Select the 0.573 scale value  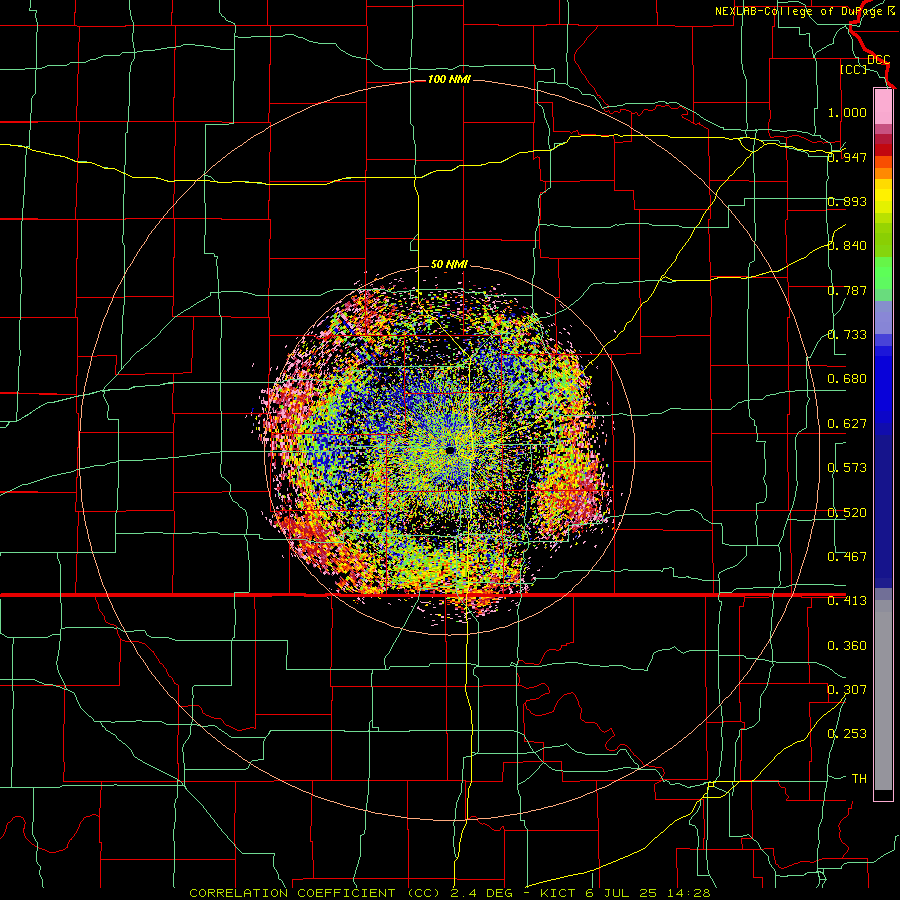[x=847, y=468]
